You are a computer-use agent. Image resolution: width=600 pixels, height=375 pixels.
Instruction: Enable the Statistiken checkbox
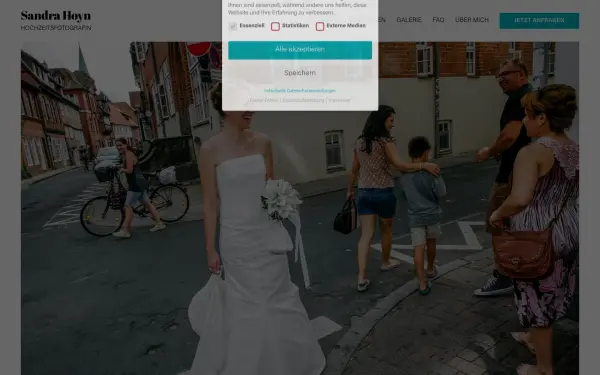coord(275,26)
